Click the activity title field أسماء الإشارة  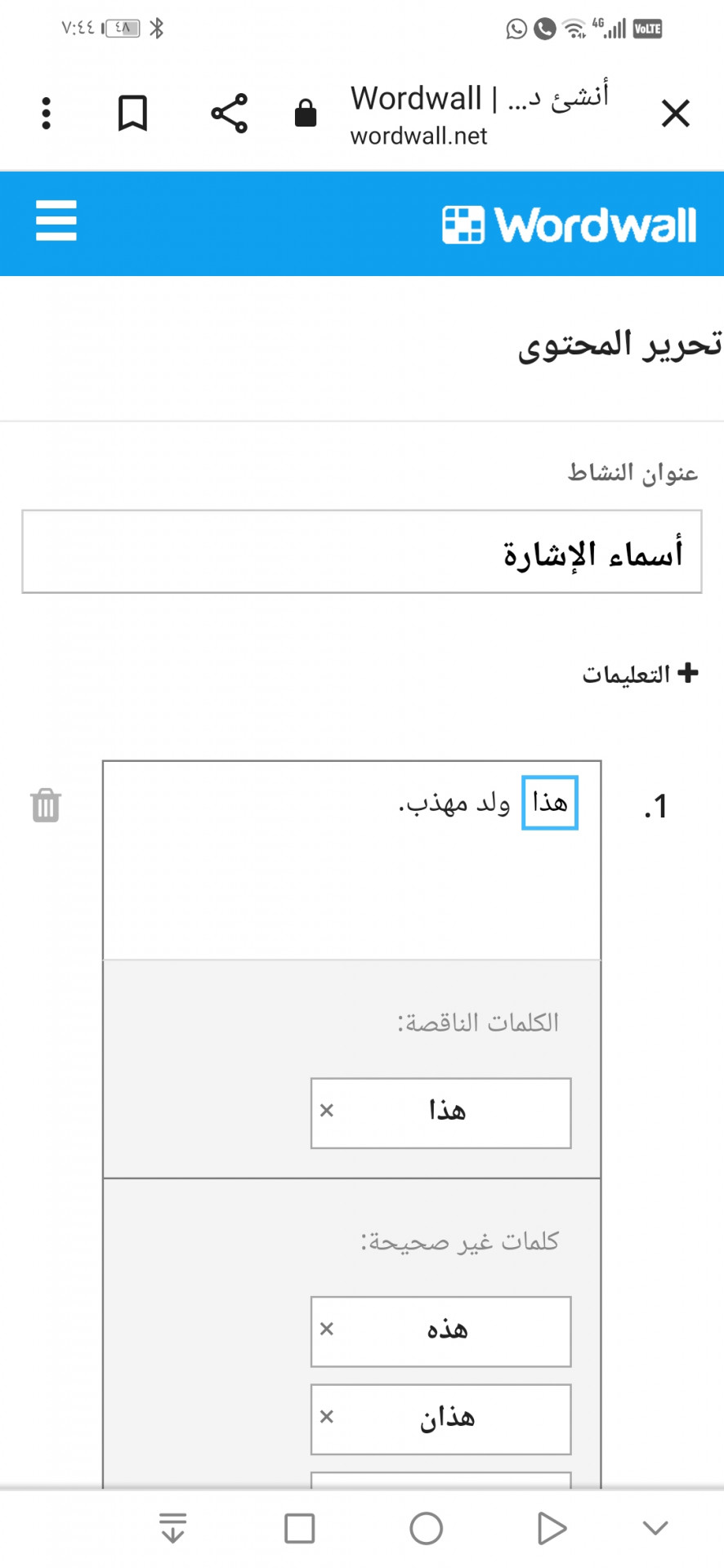pos(362,552)
